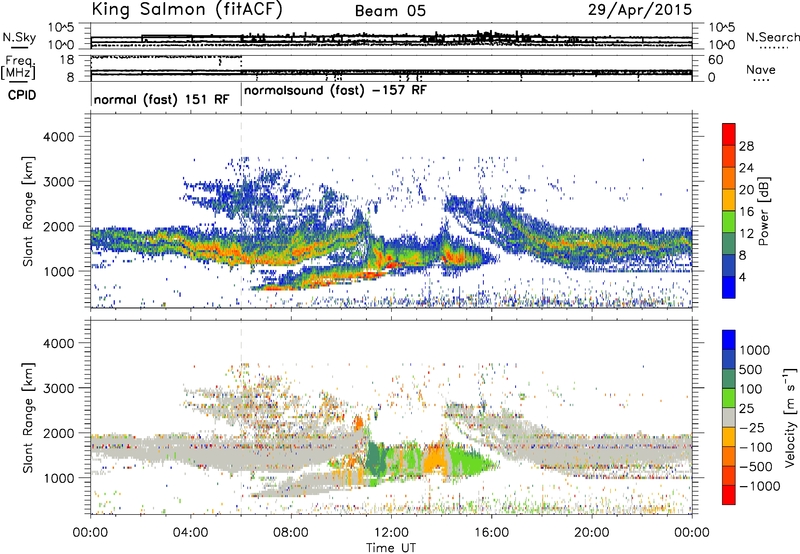Viewport: 800px width, 554px height.
Task: Click the '18' frequency axis tick
Action: click(67, 60)
